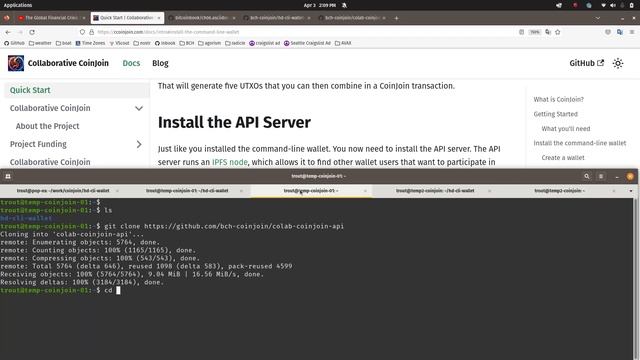Open the craigslist ad bookmark
The image size is (640, 360).
tap(264, 43)
